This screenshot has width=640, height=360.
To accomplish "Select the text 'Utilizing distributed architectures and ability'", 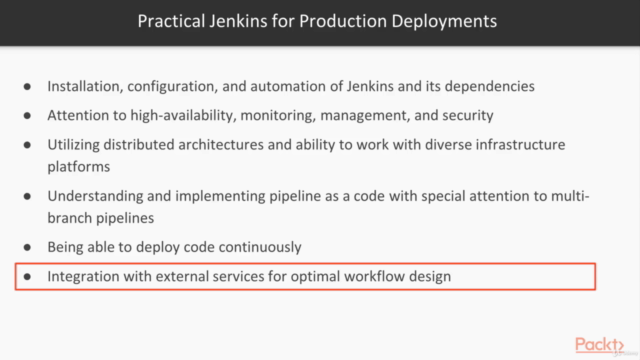I will [x=191, y=145].
